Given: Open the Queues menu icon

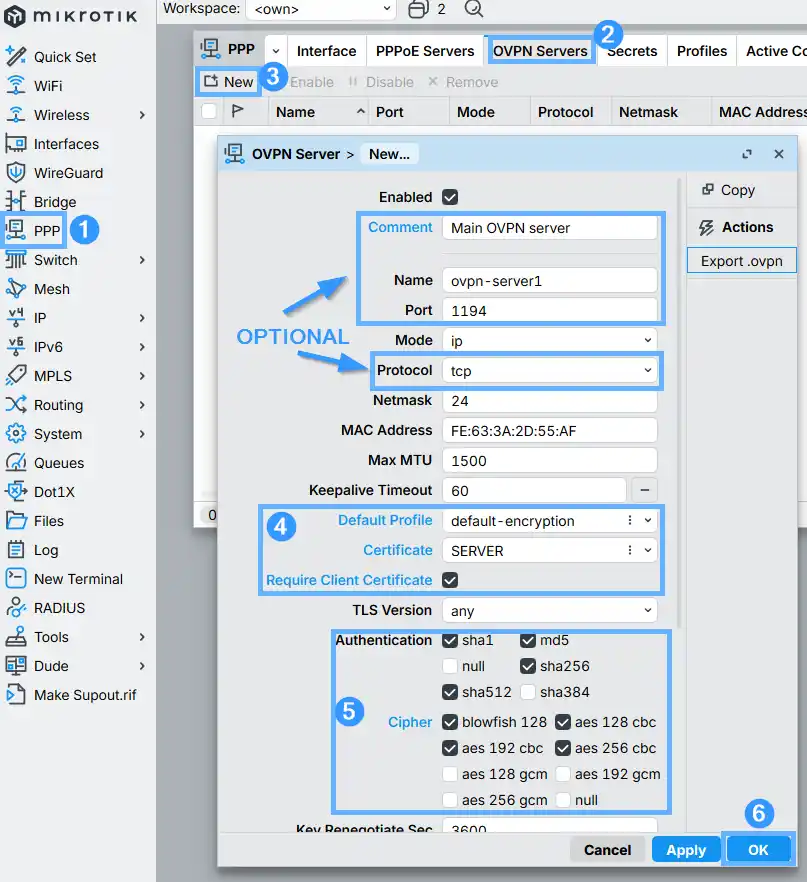Looking at the screenshot, I should 16,462.
